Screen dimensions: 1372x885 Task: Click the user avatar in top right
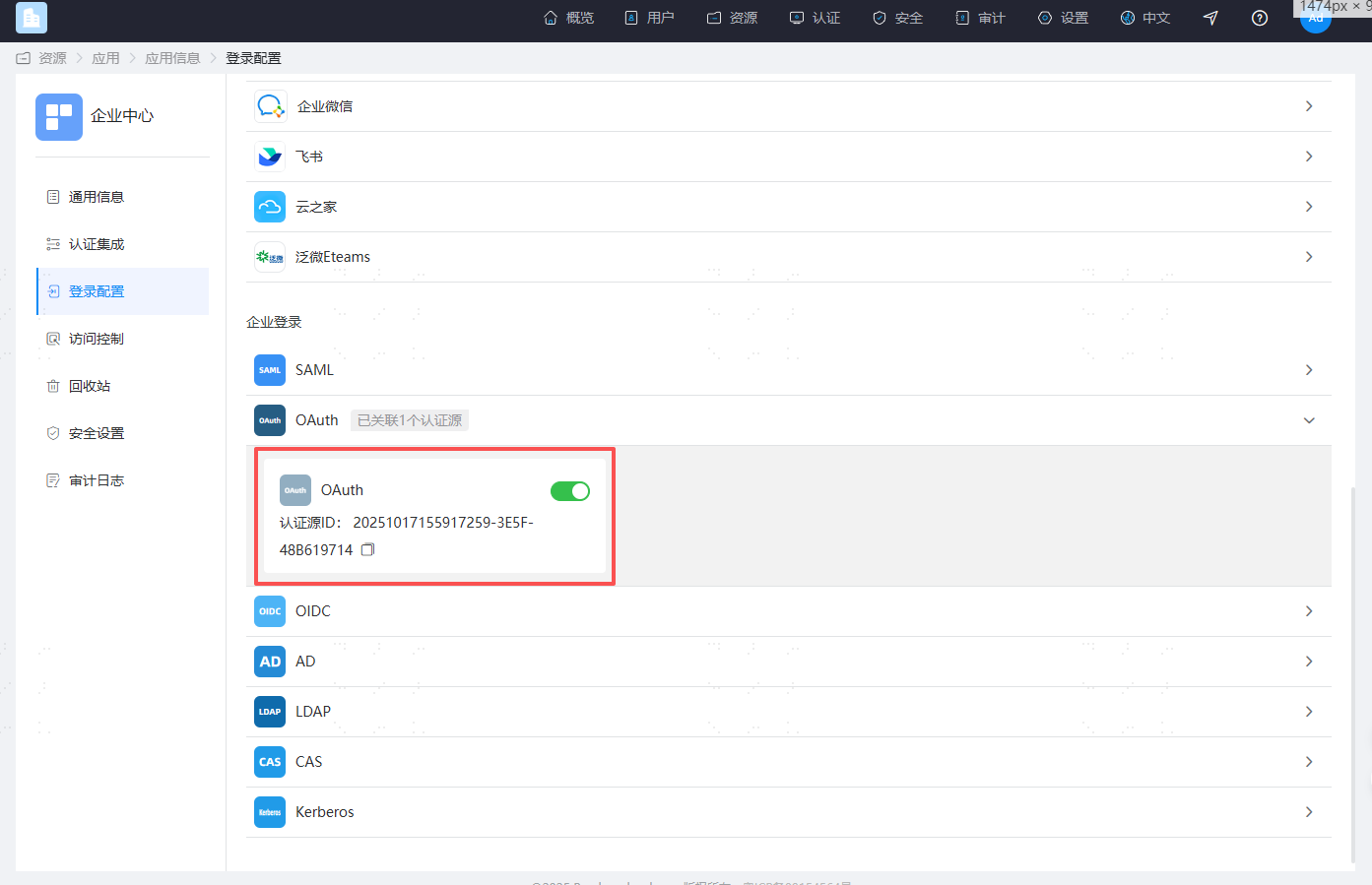click(x=1315, y=20)
